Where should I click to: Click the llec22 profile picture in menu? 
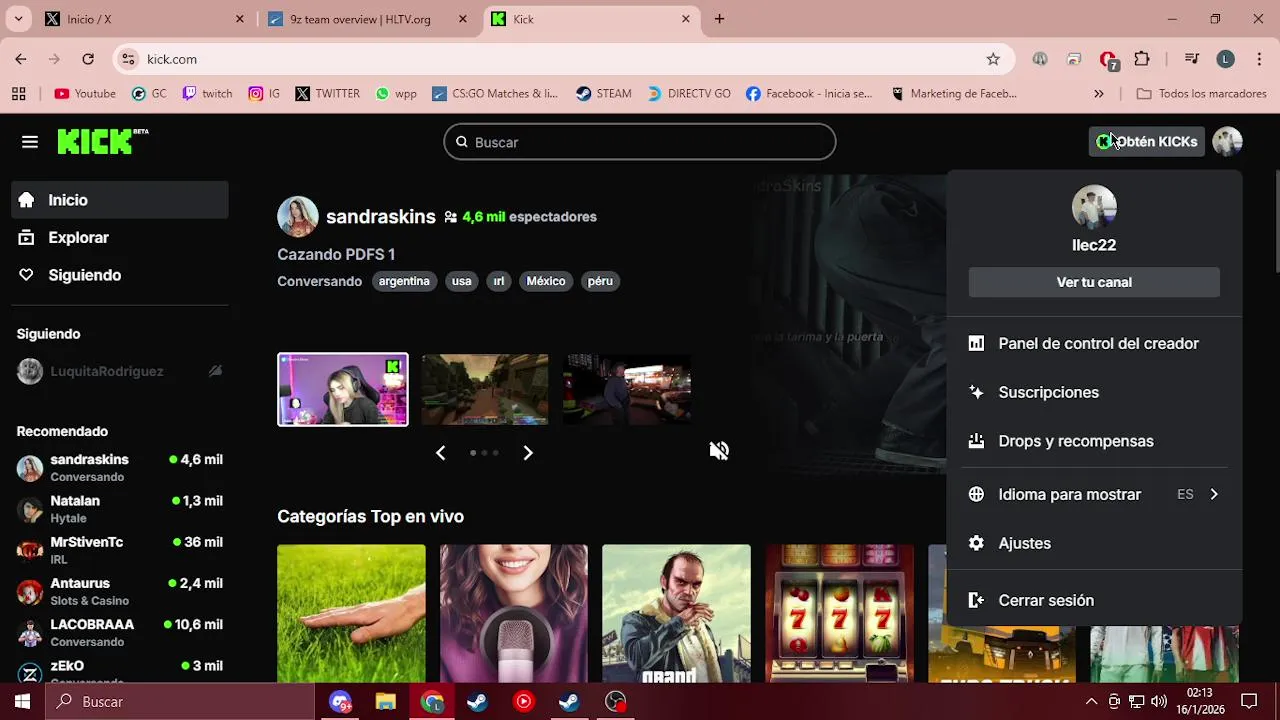[1094, 207]
